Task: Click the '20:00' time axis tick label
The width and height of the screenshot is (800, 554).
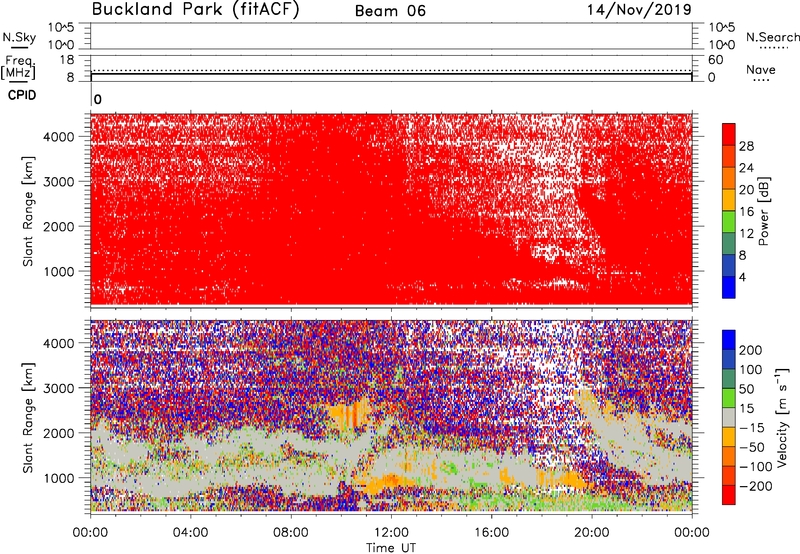Action: pyautogui.click(x=592, y=533)
